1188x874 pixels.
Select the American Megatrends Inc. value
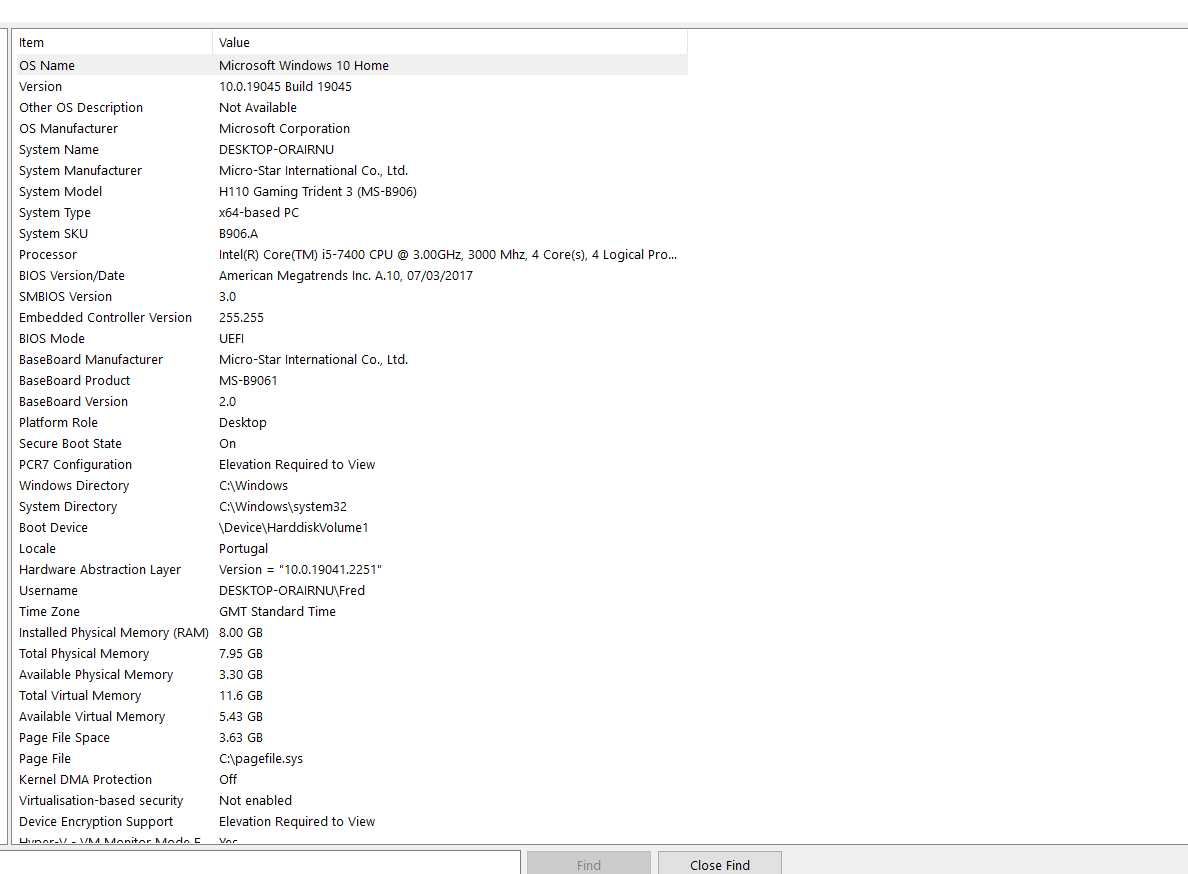[x=345, y=276]
